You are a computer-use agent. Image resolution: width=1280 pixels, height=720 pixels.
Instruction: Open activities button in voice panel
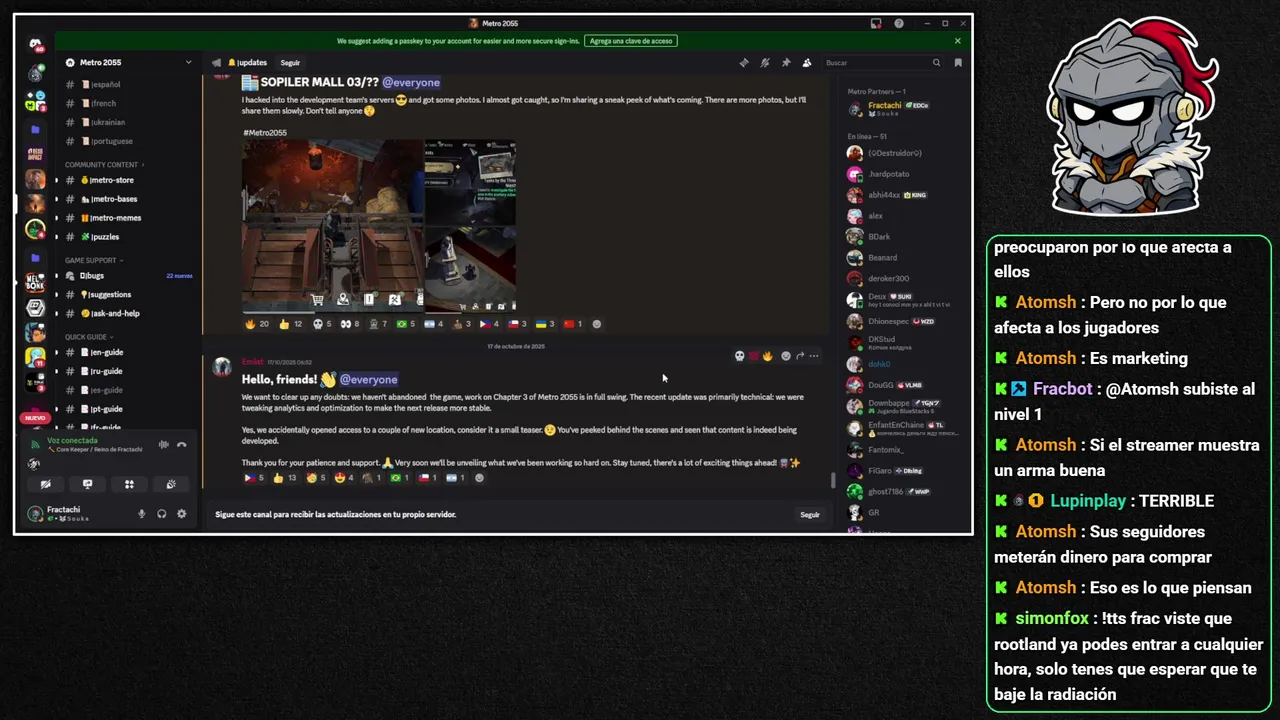pos(129,484)
